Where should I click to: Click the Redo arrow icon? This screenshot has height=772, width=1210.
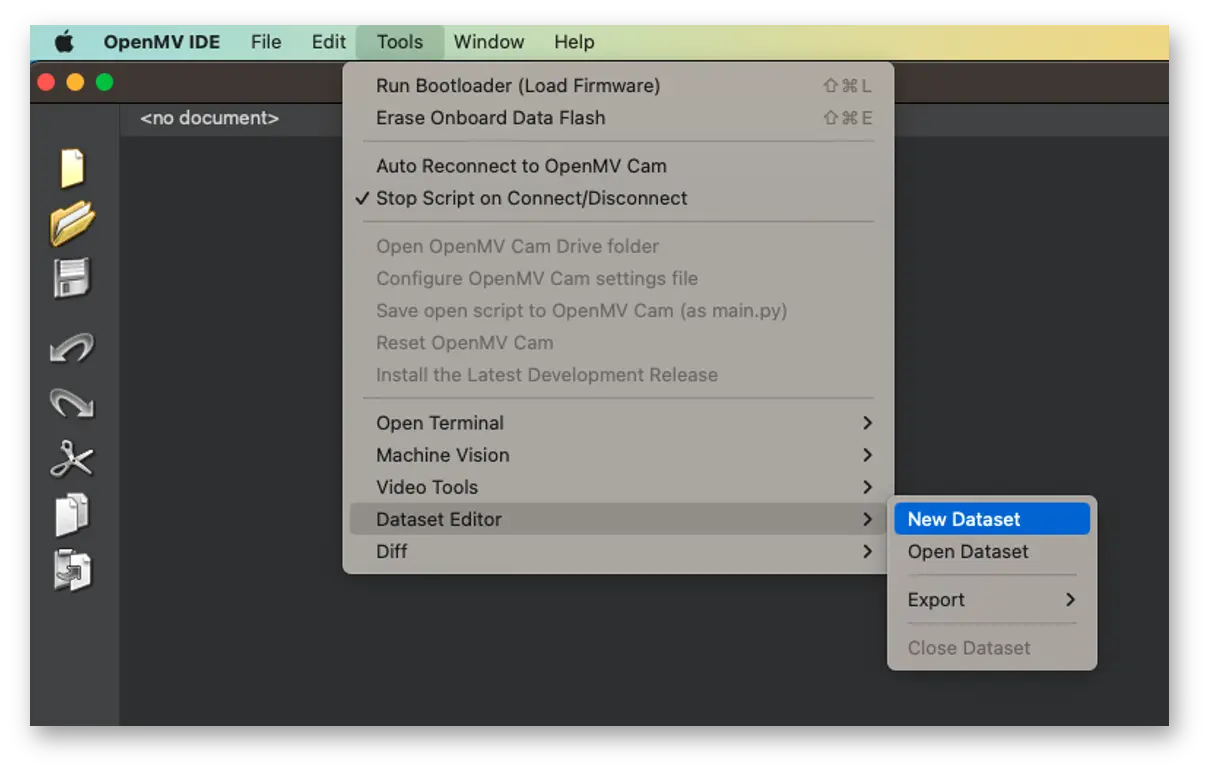72,403
